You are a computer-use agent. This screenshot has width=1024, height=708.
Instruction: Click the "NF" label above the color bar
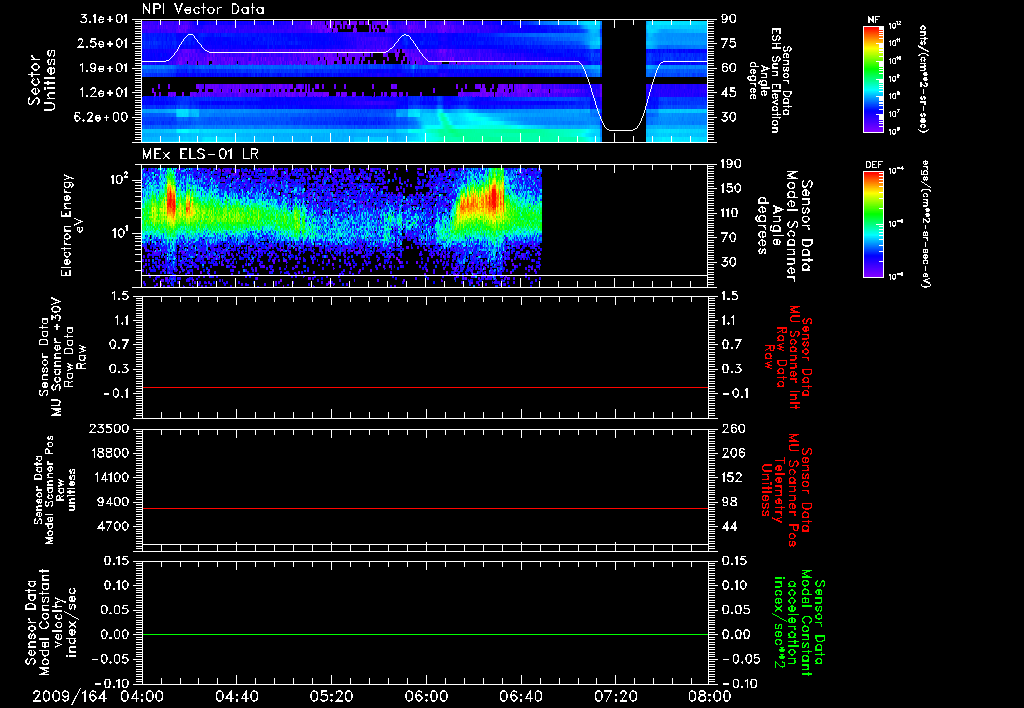873,20
